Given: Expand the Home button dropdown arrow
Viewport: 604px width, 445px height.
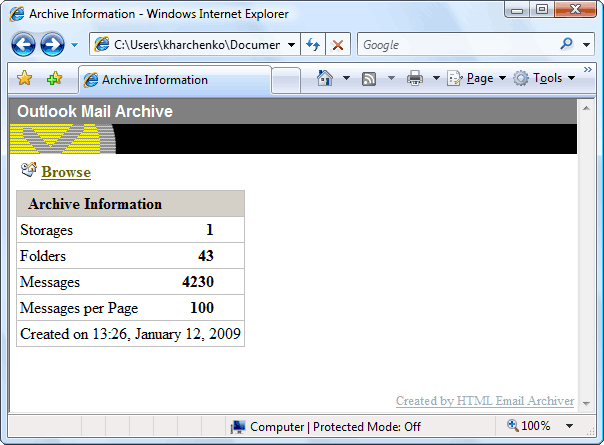Looking at the screenshot, I should point(346,78).
